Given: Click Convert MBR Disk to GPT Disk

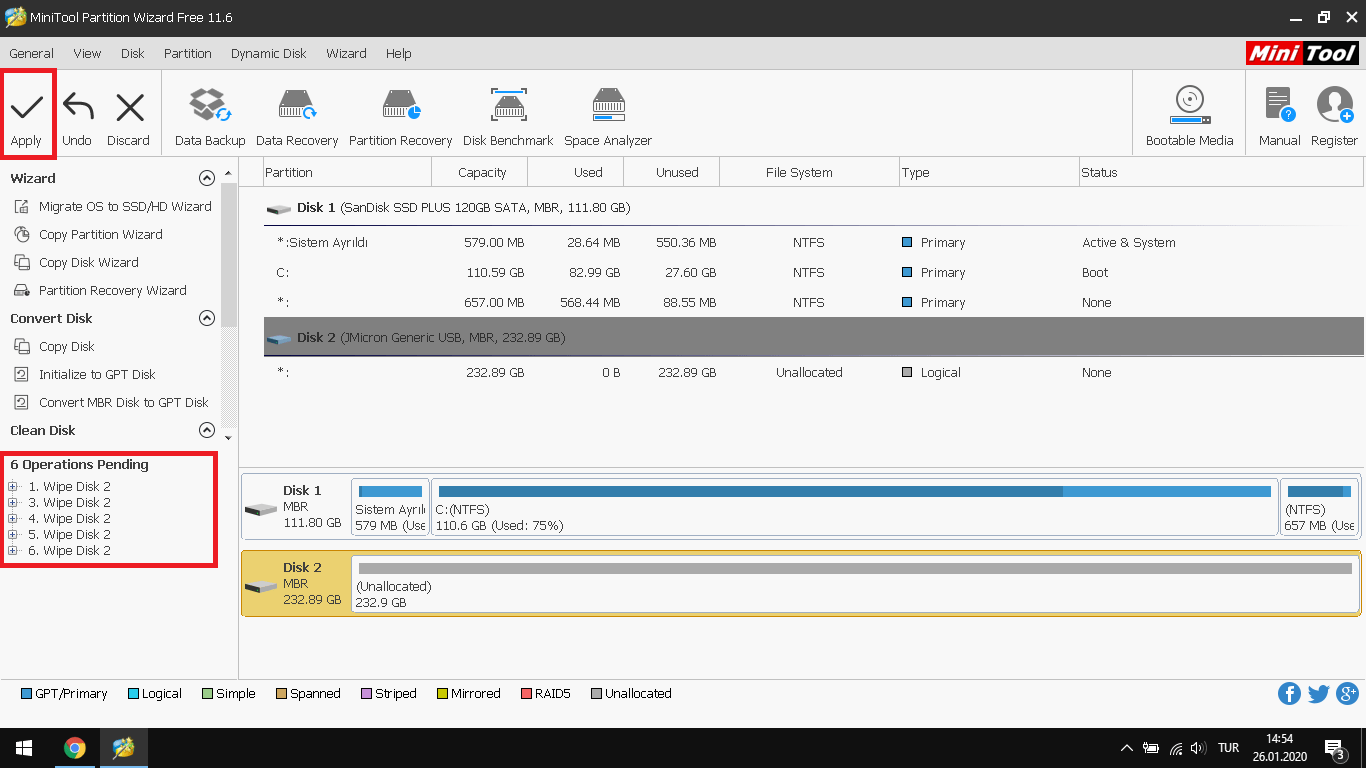Looking at the screenshot, I should [123, 403].
